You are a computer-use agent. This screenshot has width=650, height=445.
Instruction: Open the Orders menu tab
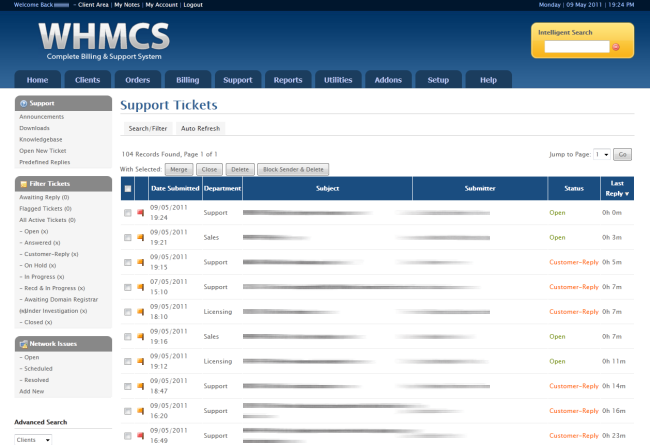138,80
